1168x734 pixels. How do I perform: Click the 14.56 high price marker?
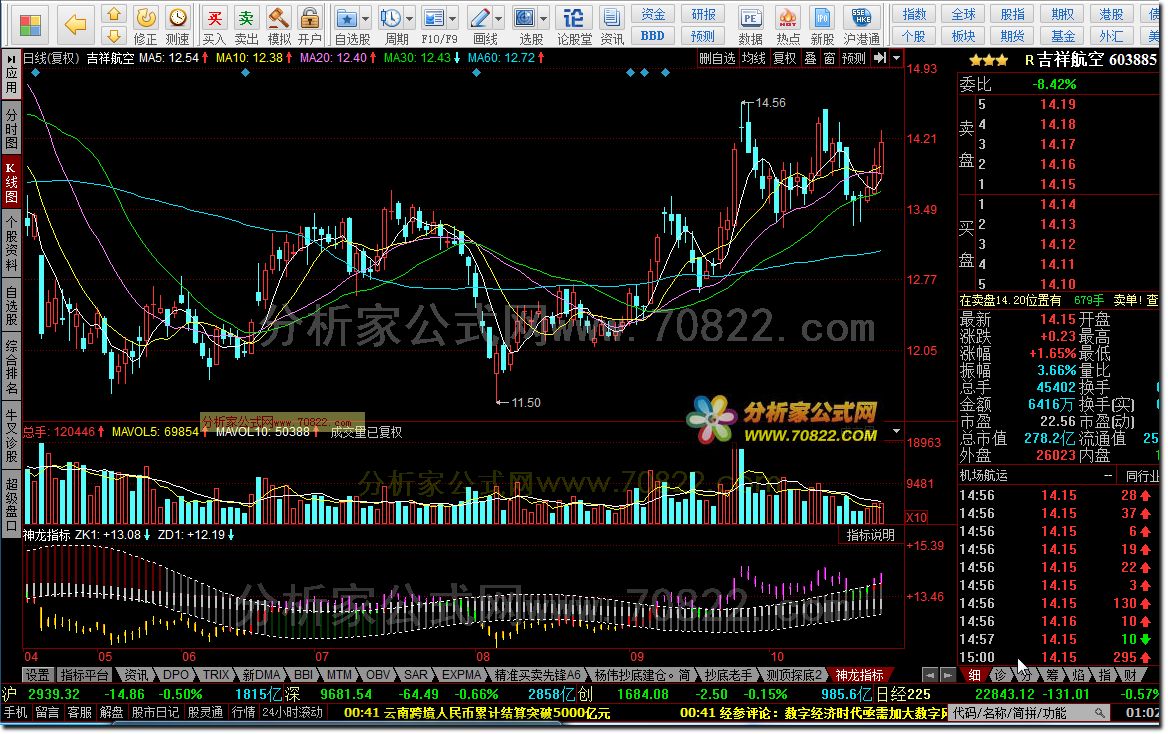pyautogui.click(x=770, y=103)
